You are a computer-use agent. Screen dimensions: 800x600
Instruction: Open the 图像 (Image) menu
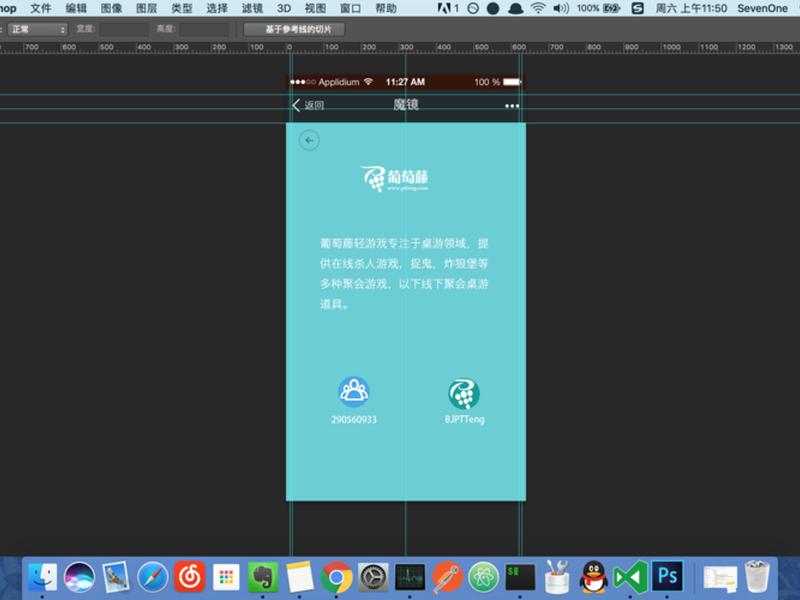(x=111, y=8)
